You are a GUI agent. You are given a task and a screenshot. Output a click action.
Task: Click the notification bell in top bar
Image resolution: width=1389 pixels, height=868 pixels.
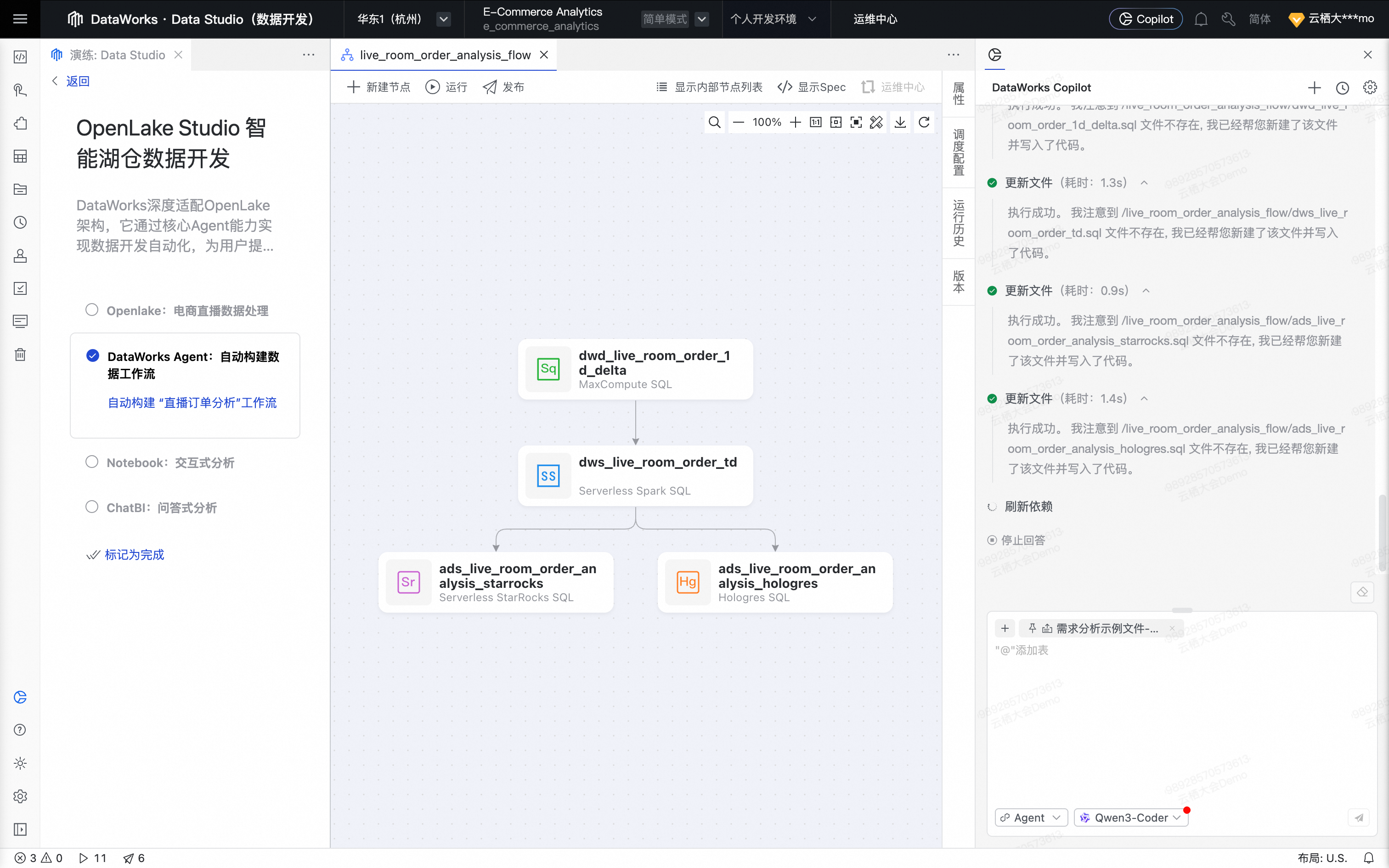click(1201, 19)
